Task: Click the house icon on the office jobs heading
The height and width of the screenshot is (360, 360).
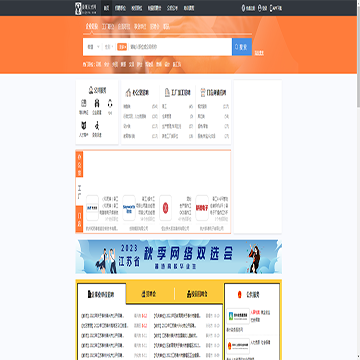Action: point(127,93)
